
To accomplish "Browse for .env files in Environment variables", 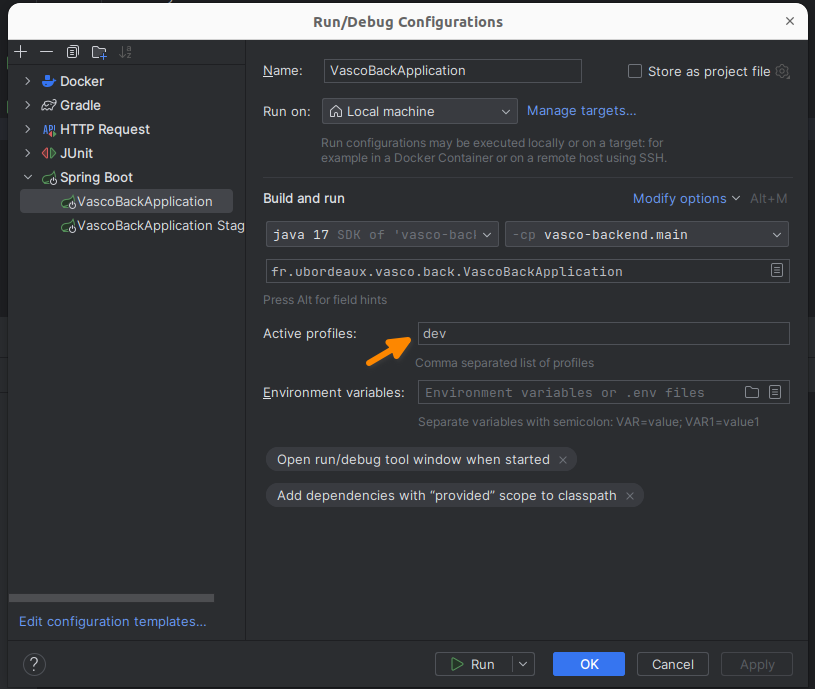I will 751,392.
